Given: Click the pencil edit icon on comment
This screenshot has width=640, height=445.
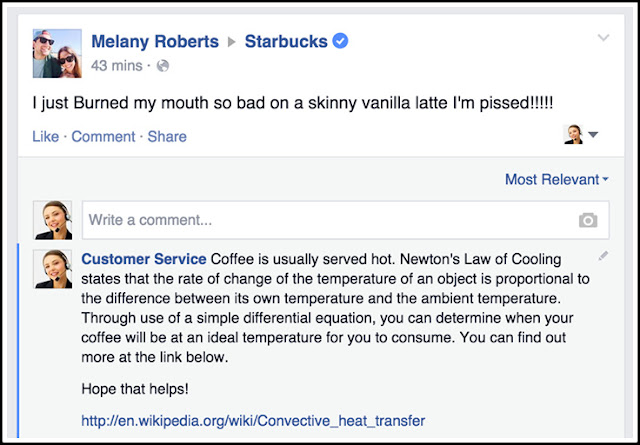Looking at the screenshot, I should point(603,256).
